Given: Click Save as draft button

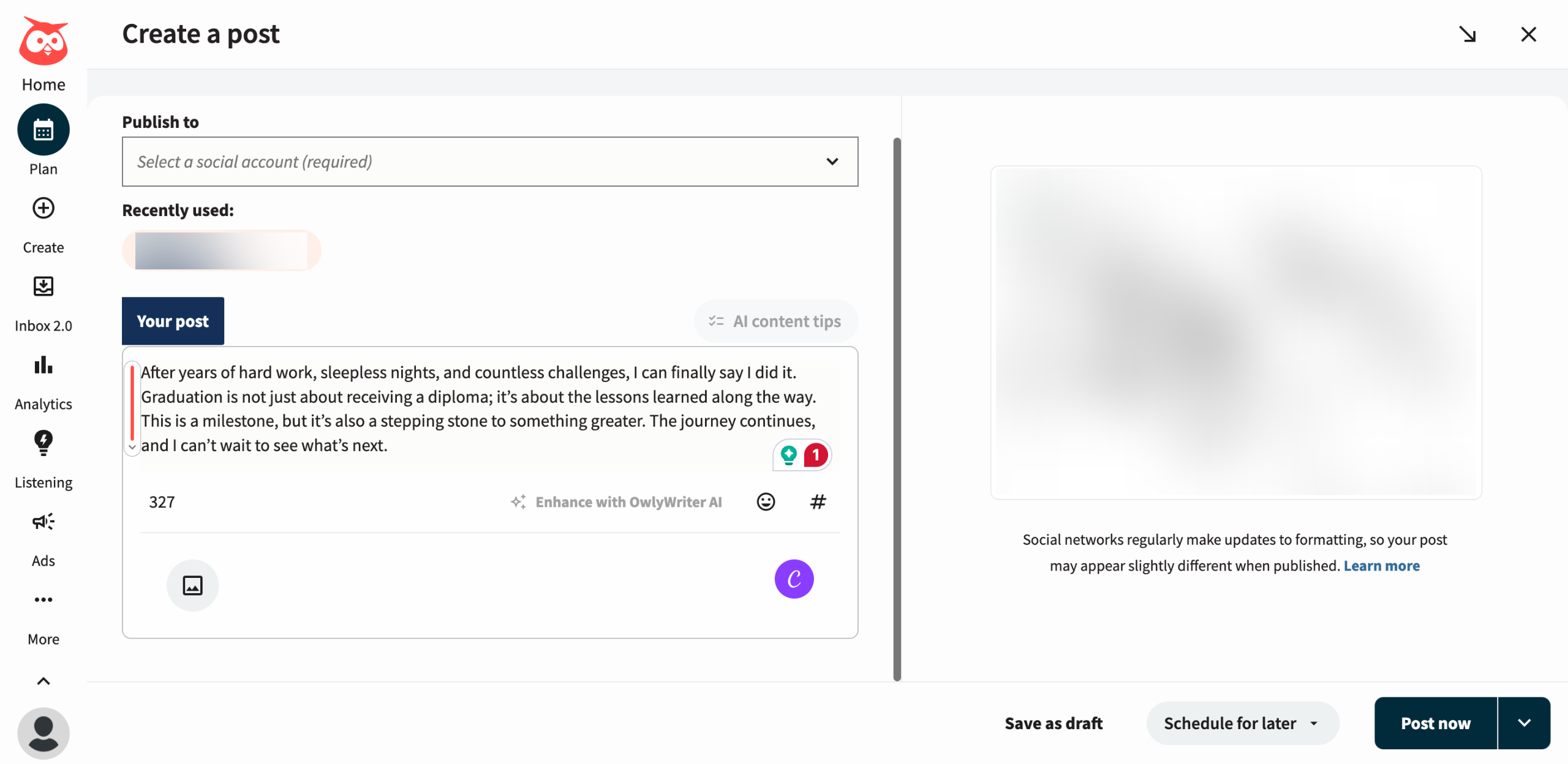Looking at the screenshot, I should [1053, 723].
